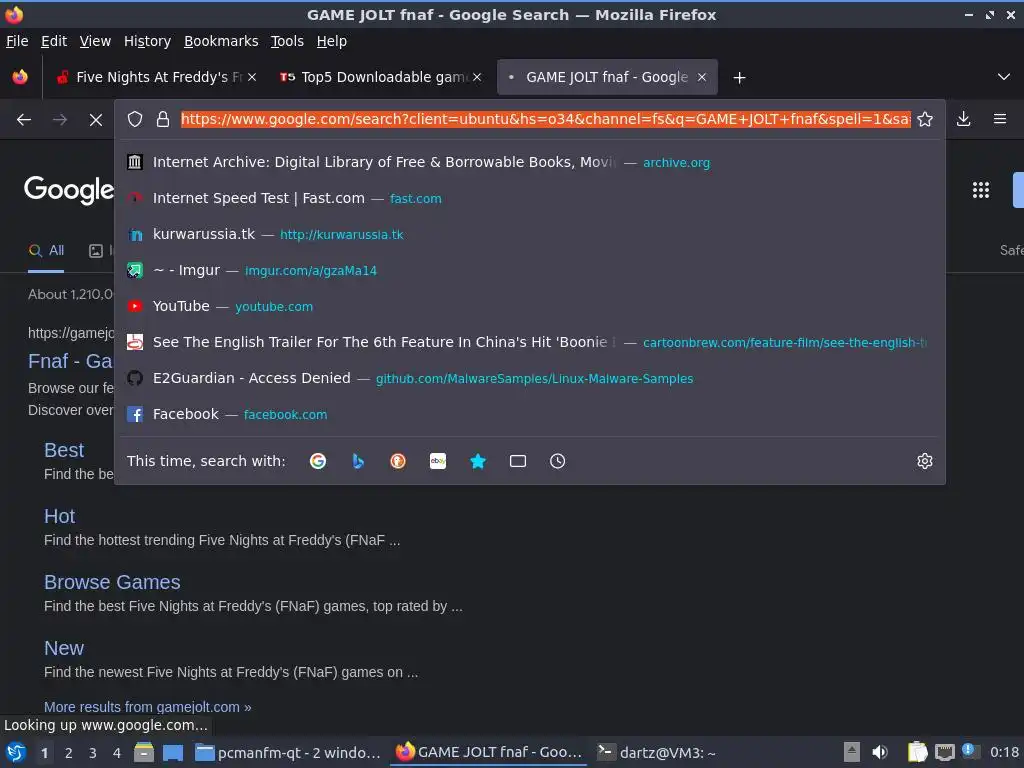The height and width of the screenshot is (768, 1024).
Task: Open search settings gear in the urlbar dropdown
Action: 925,461
